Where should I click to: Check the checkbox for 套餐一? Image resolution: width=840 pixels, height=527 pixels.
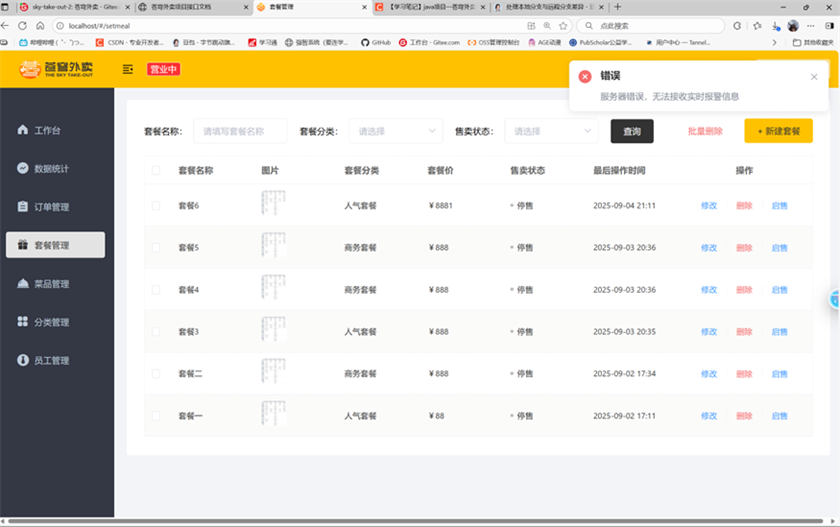pos(156,416)
